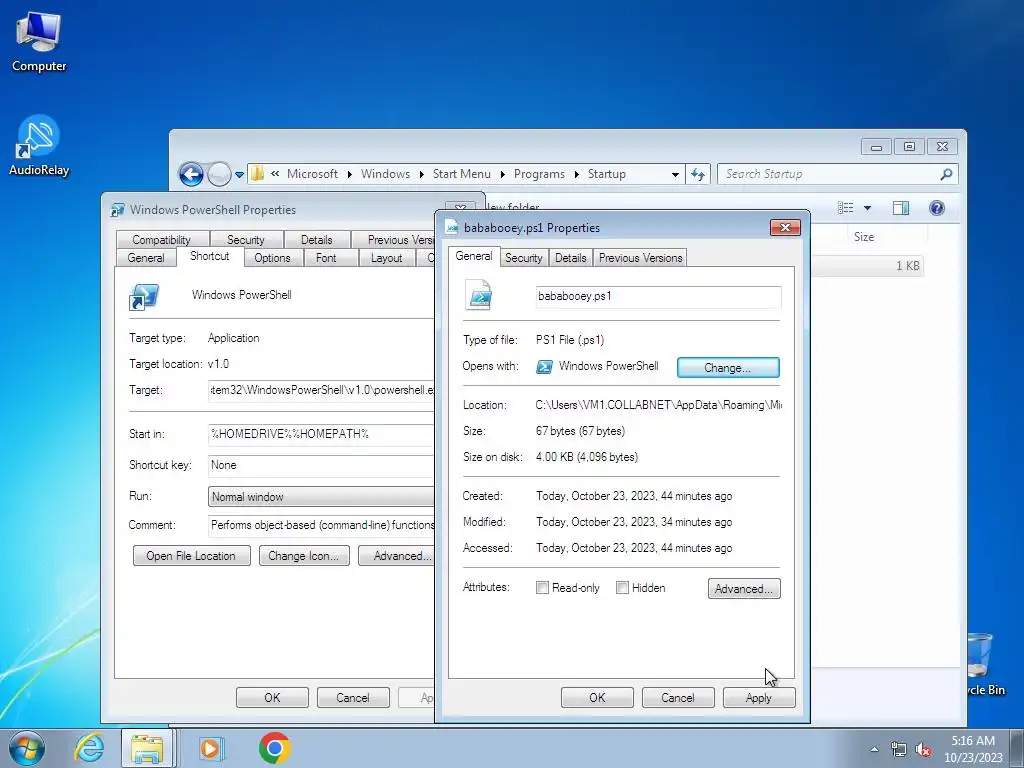1024x768 pixels.
Task: Click the Explorer Forward arrow button
Action: coord(219,174)
